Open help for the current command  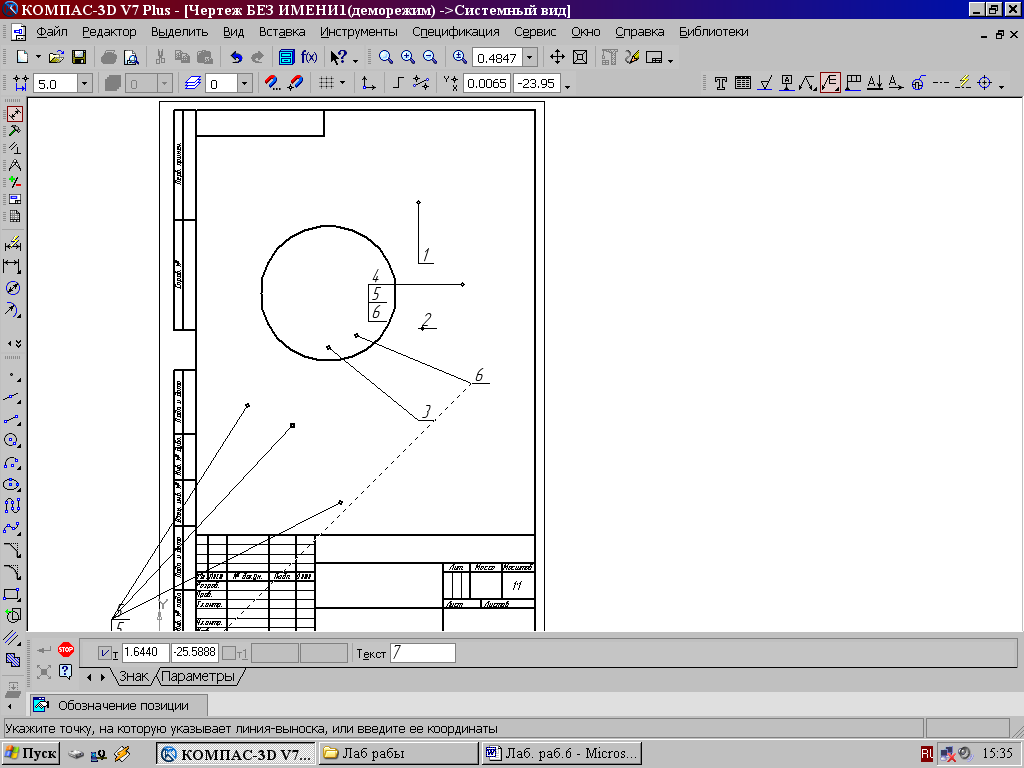[65, 671]
